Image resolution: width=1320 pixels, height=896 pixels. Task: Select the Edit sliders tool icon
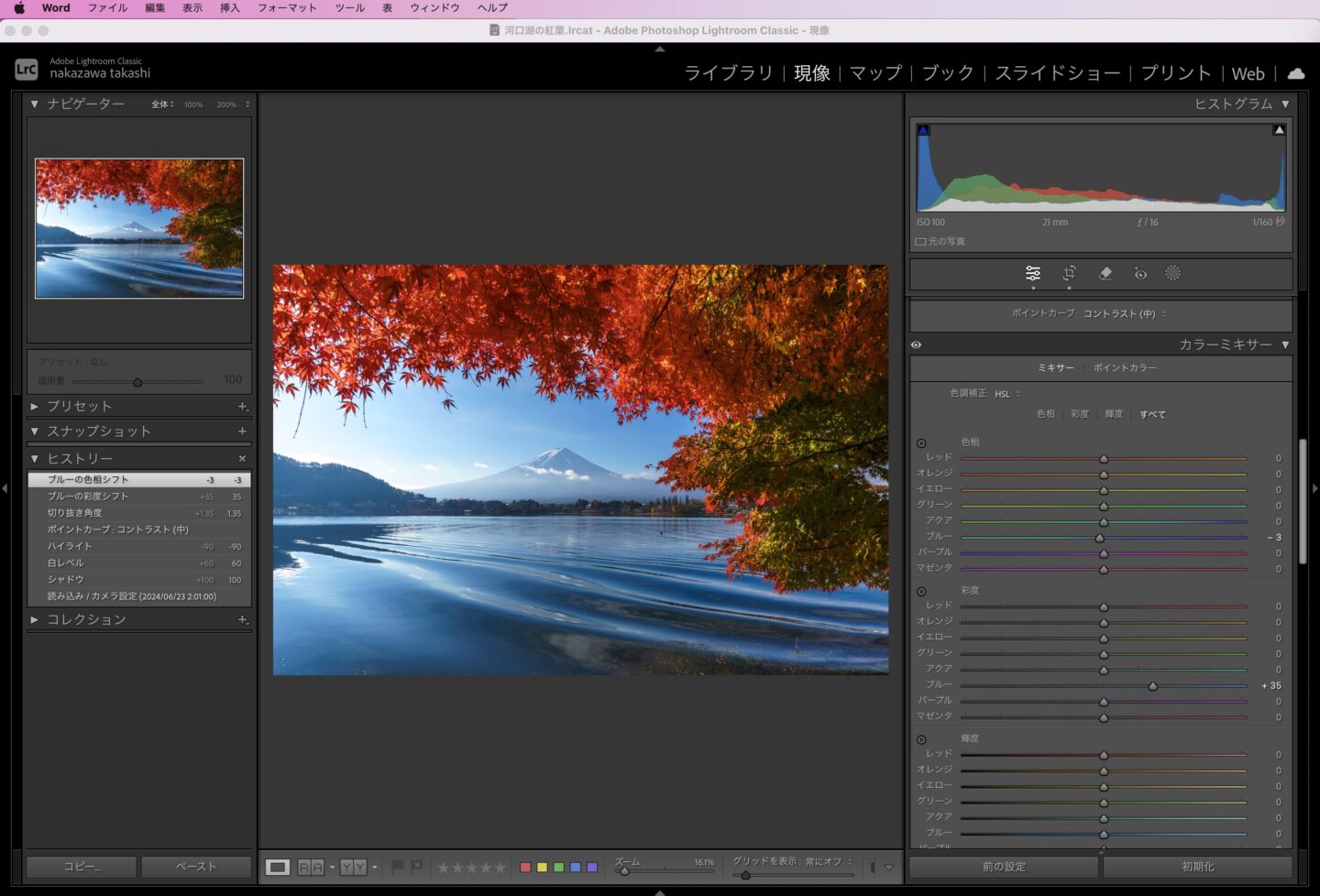coord(1033,273)
